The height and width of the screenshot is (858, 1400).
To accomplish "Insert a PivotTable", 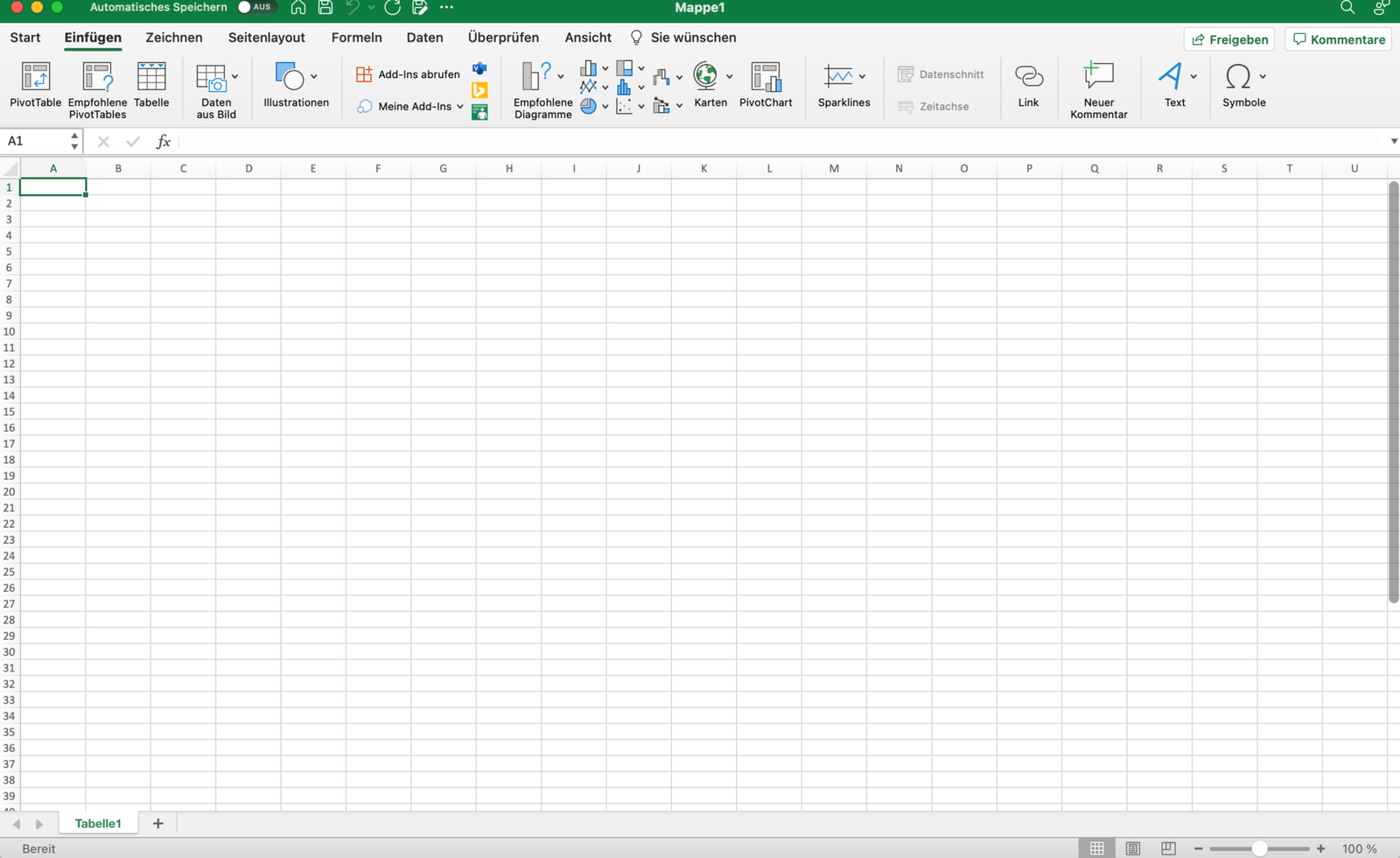I will tap(35, 88).
